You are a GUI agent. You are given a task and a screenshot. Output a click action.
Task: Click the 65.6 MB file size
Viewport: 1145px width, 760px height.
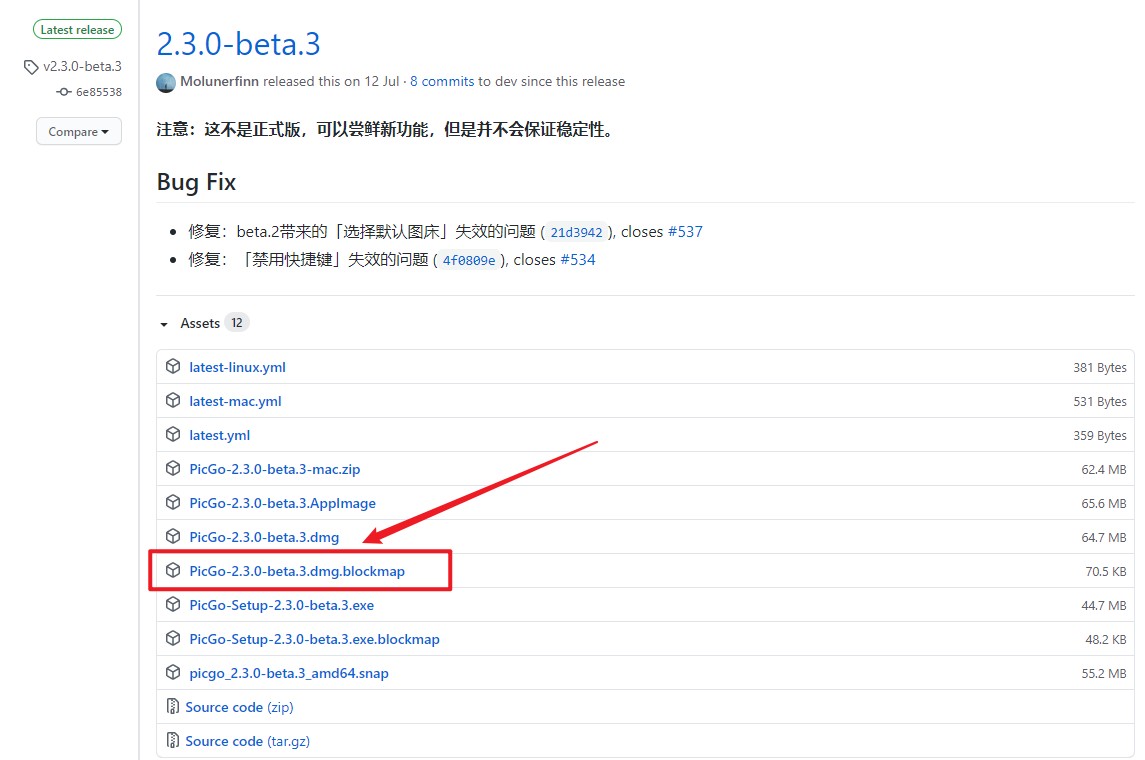[x=1103, y=503]
